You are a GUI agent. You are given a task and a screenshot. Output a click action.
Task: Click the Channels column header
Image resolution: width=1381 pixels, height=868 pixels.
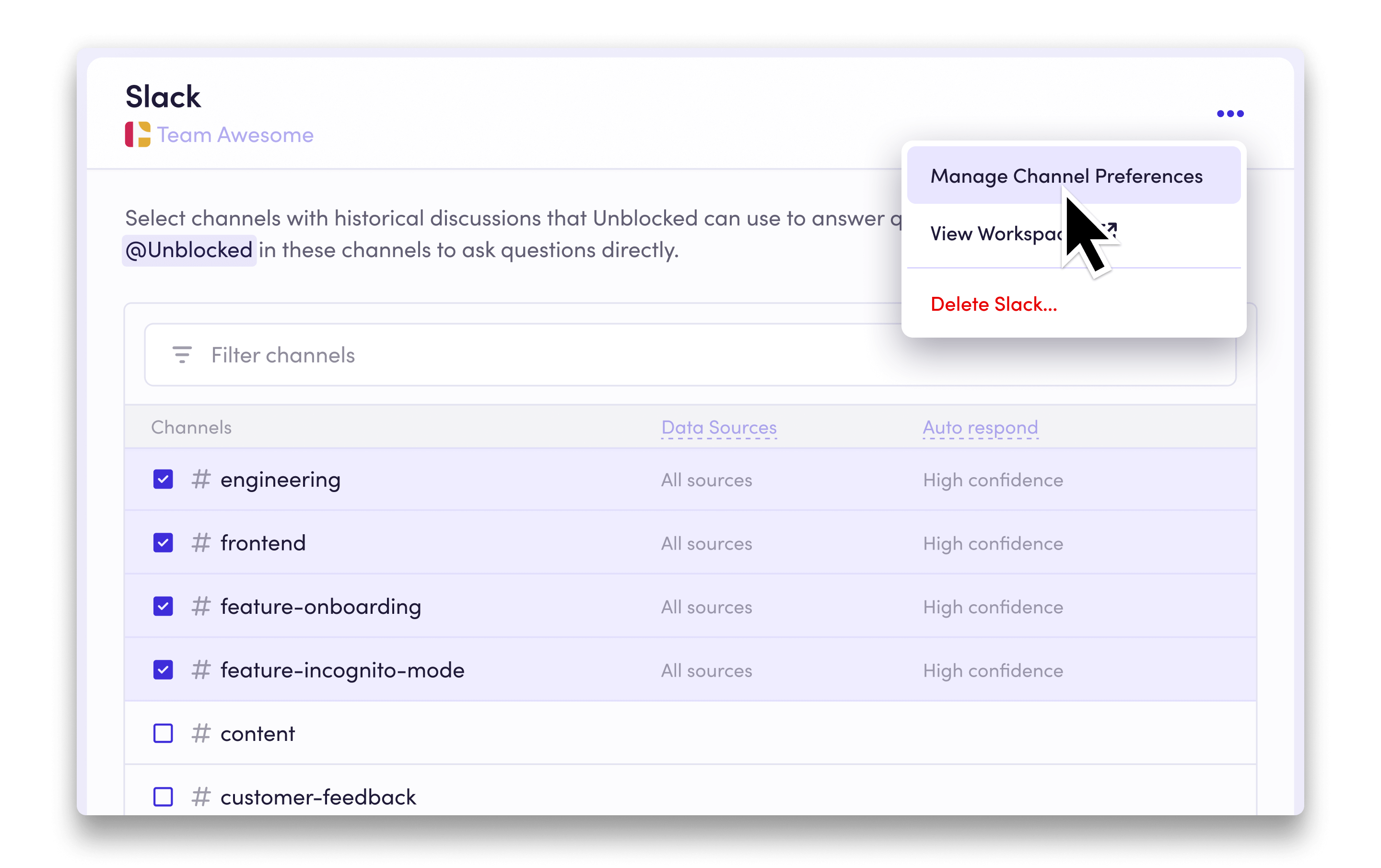(191, 427)
